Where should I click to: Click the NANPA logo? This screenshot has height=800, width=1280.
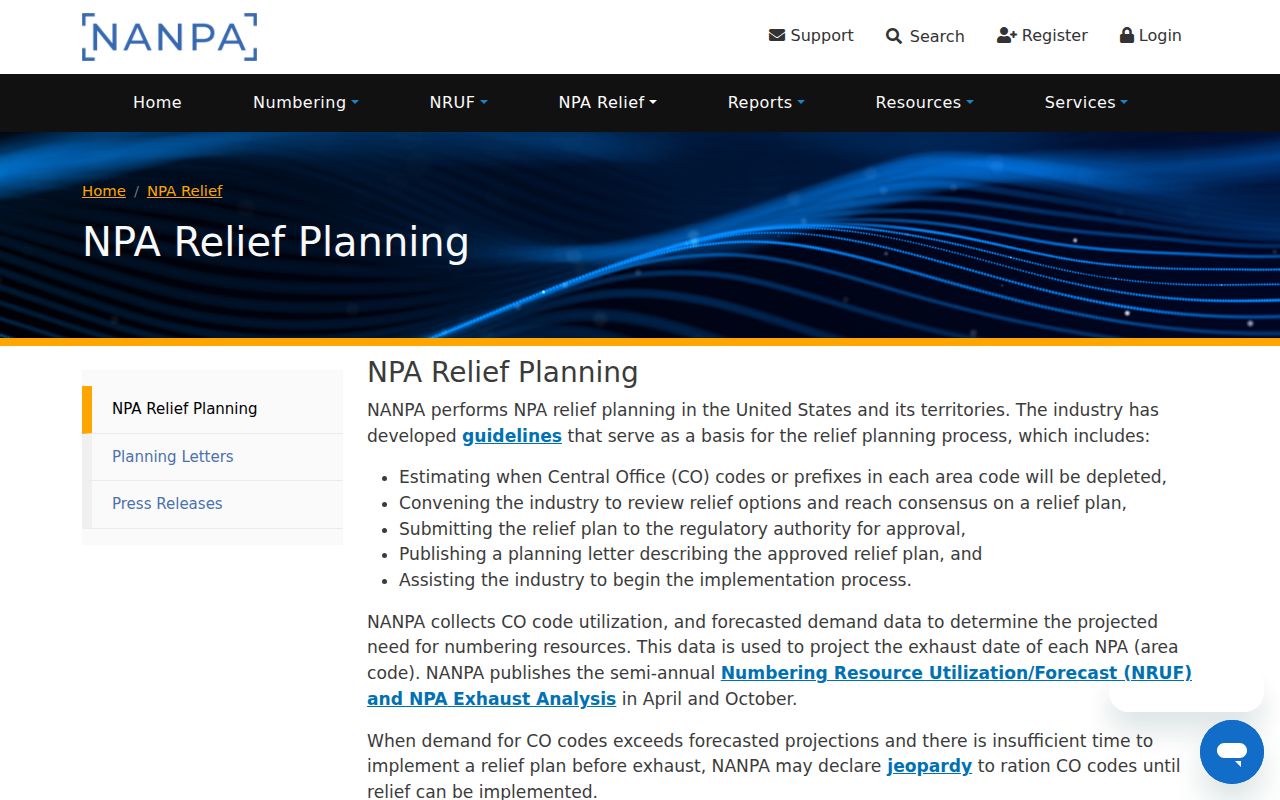click(x=170, y=37)
